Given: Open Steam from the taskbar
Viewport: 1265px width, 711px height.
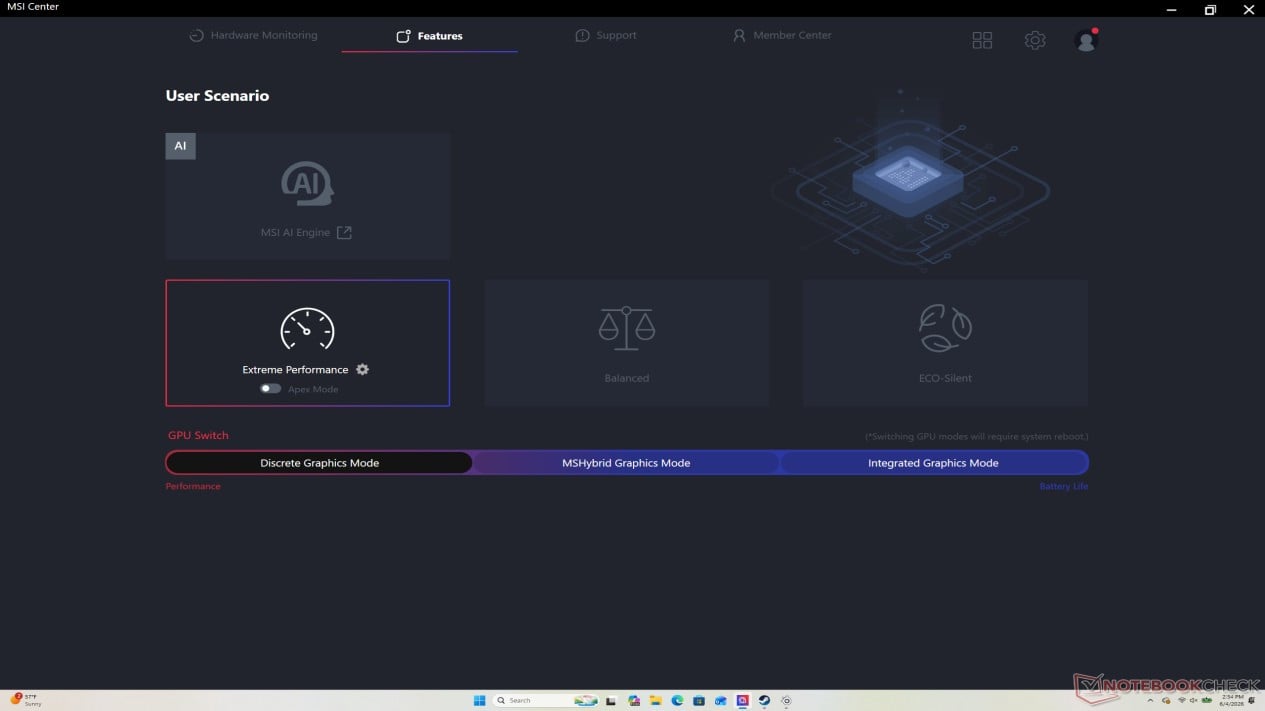Looking at the screenshot, I should tap(764, 700).
